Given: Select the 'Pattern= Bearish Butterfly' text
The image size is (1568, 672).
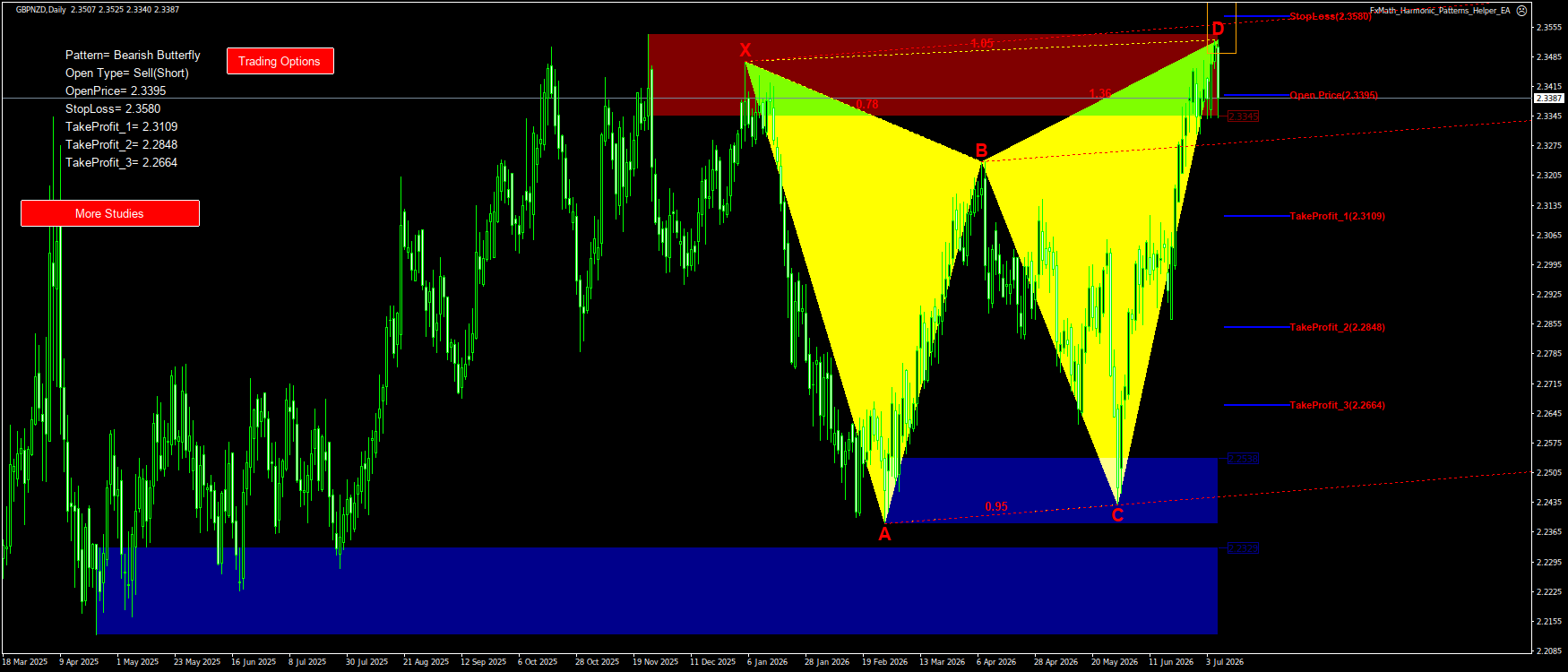Looking at the screenshot, I should pos(133,55).
